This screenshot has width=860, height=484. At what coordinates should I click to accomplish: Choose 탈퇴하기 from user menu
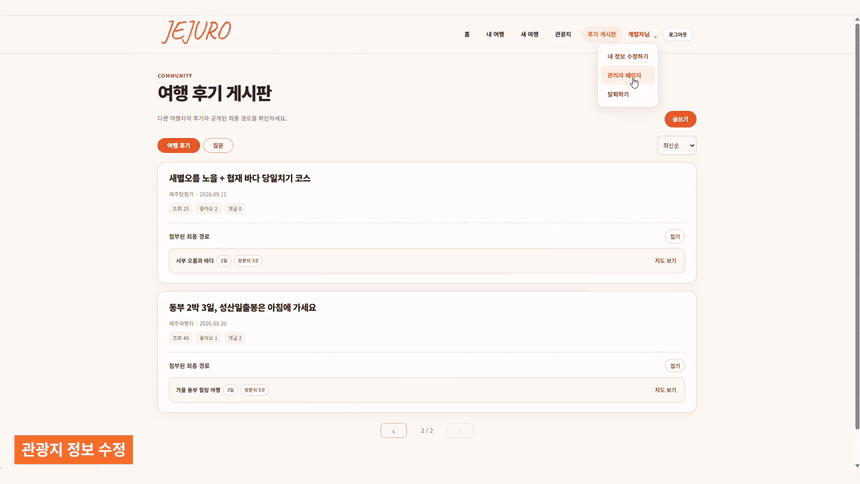(627, 94)
